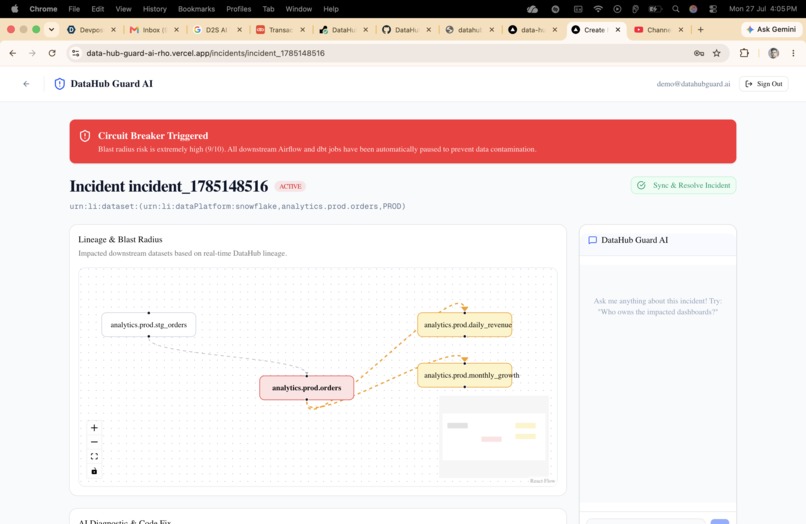Open the Chrome extensions puzzle icon

point(744,53)
